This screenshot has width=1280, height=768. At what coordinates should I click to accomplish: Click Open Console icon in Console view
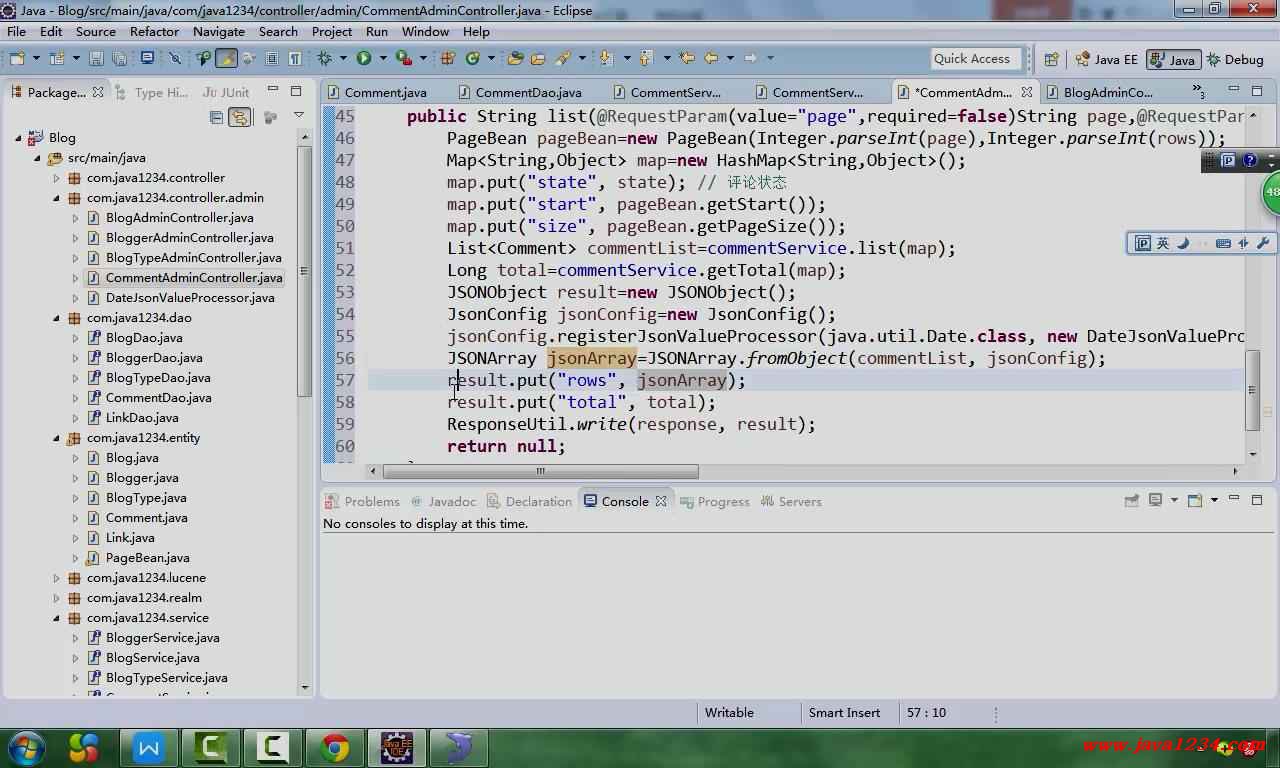click(x=1194, y=500)
